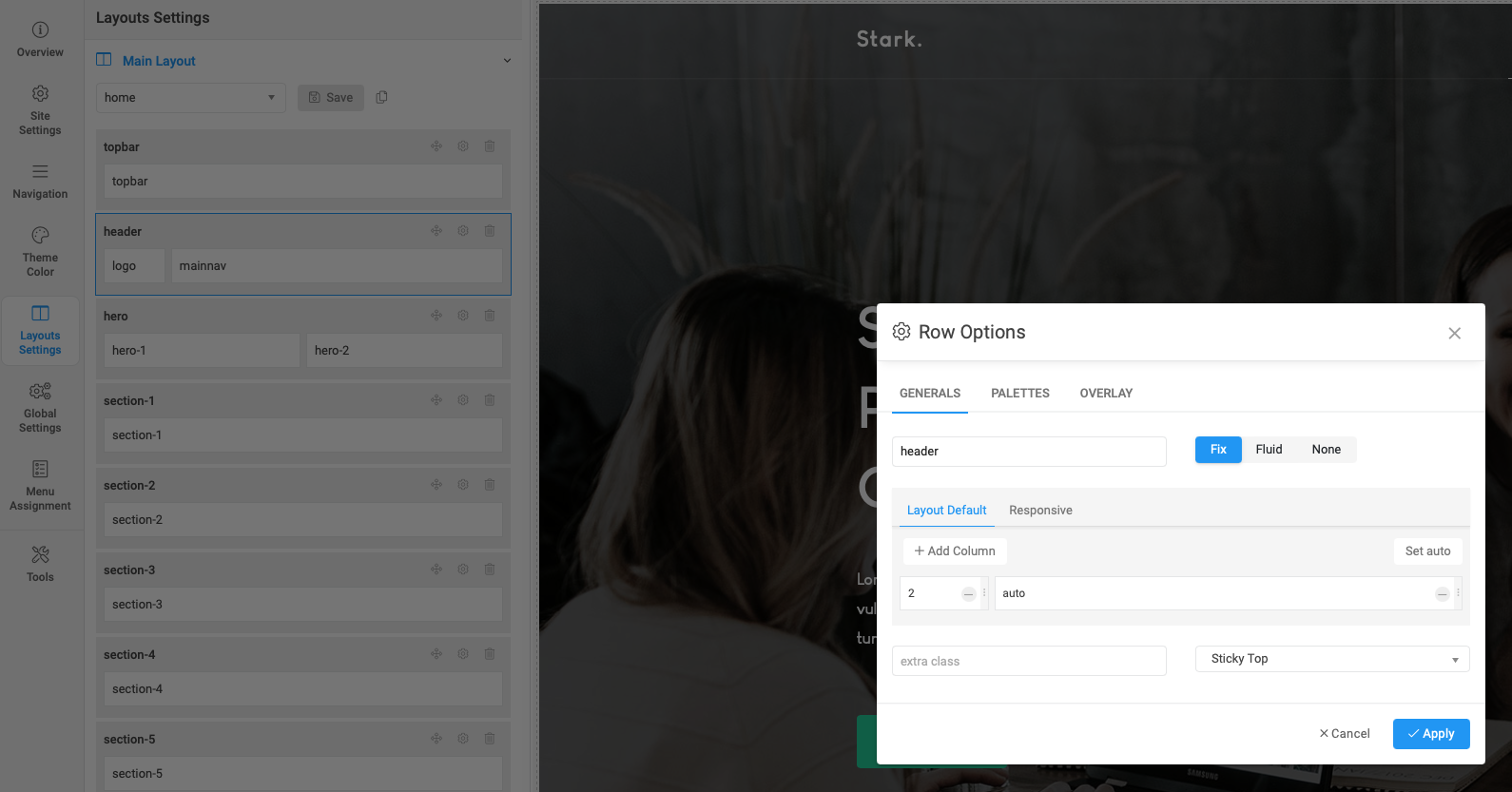Open Site Settings in the sidebar
This screenshot has width=1512, height=792.
tap(40, 110)
